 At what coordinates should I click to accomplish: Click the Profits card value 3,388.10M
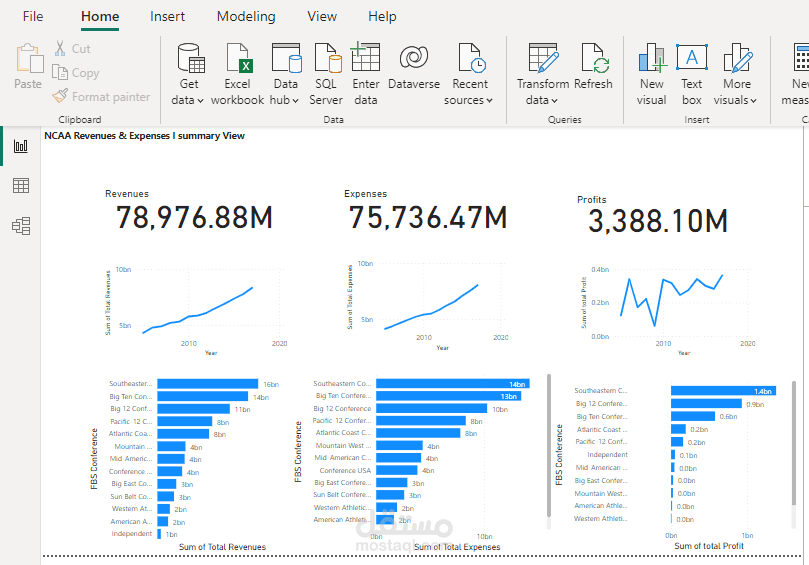click(x=658, y=221)
